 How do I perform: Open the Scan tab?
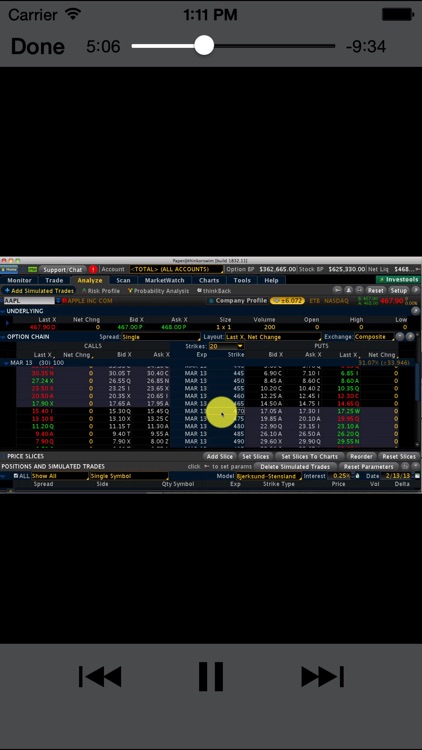coord(123,280)
